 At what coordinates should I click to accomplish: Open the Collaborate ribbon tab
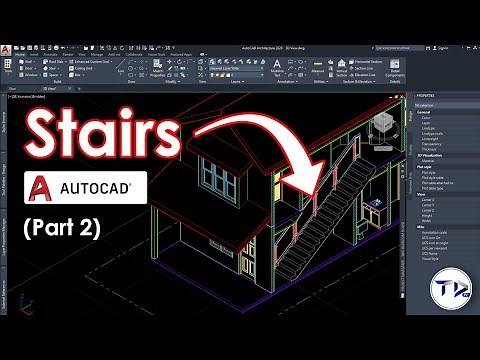134,54
